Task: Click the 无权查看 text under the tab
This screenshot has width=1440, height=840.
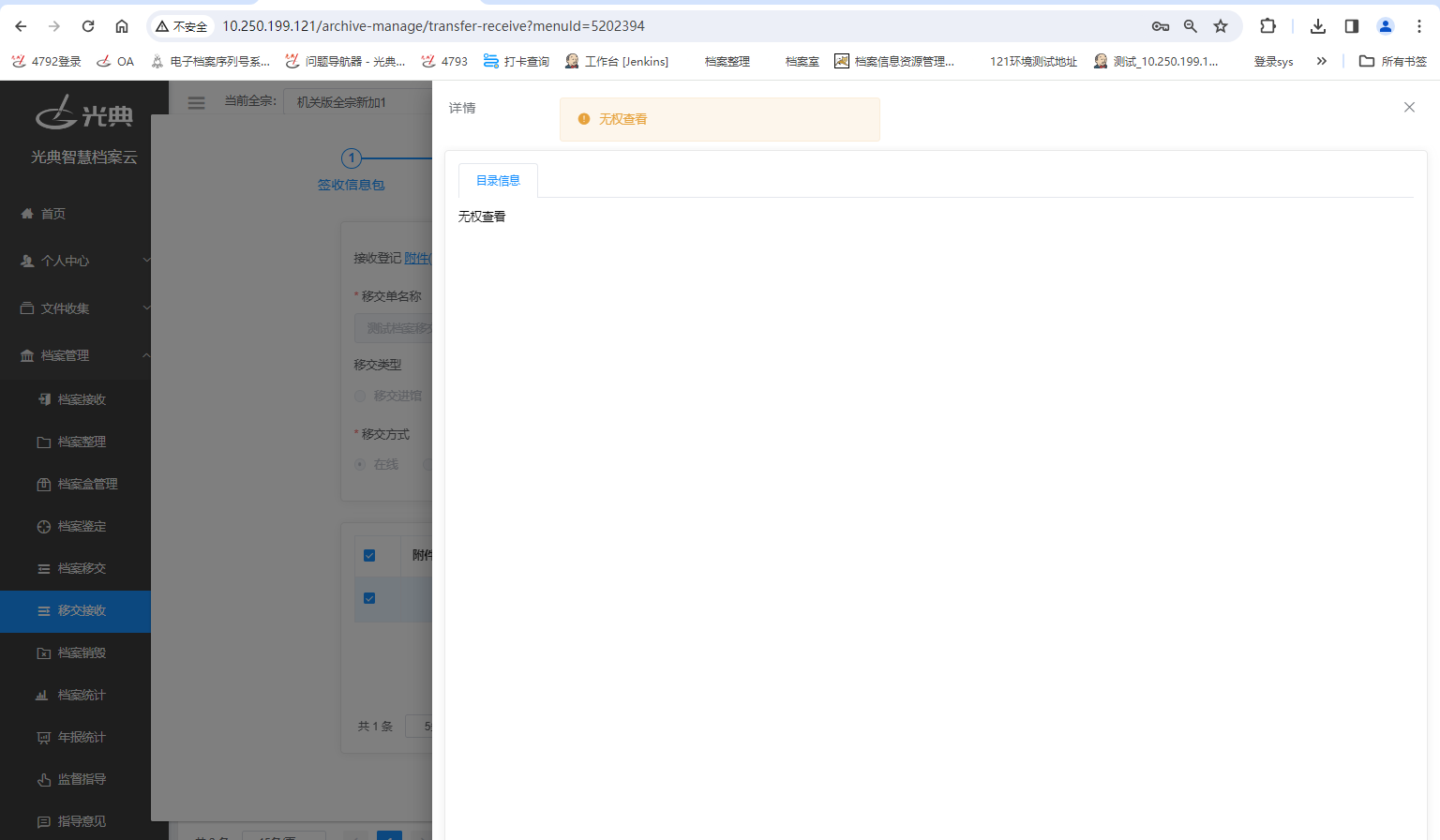Action: click(482, 217)
